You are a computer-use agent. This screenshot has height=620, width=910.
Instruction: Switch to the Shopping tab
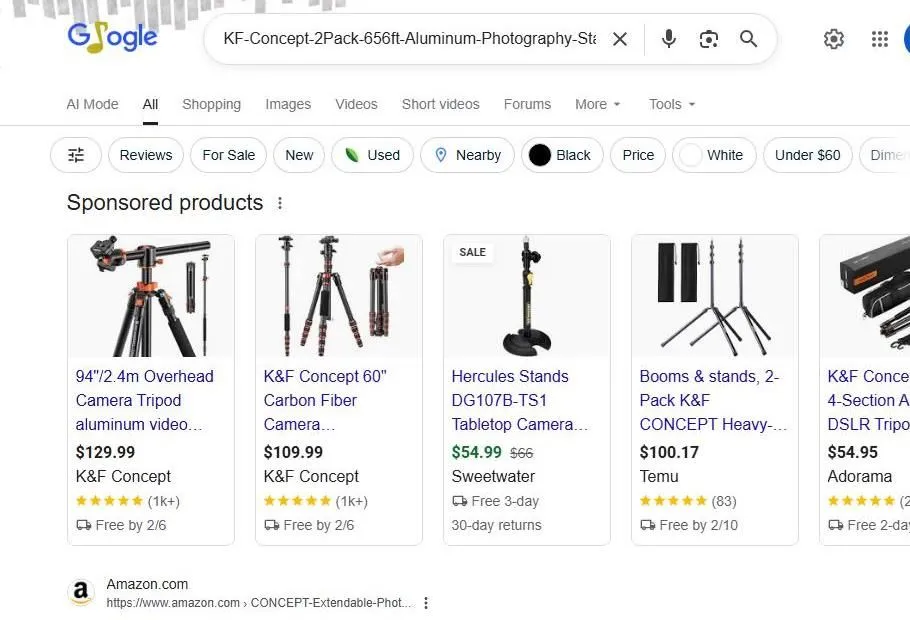point(211,104)
